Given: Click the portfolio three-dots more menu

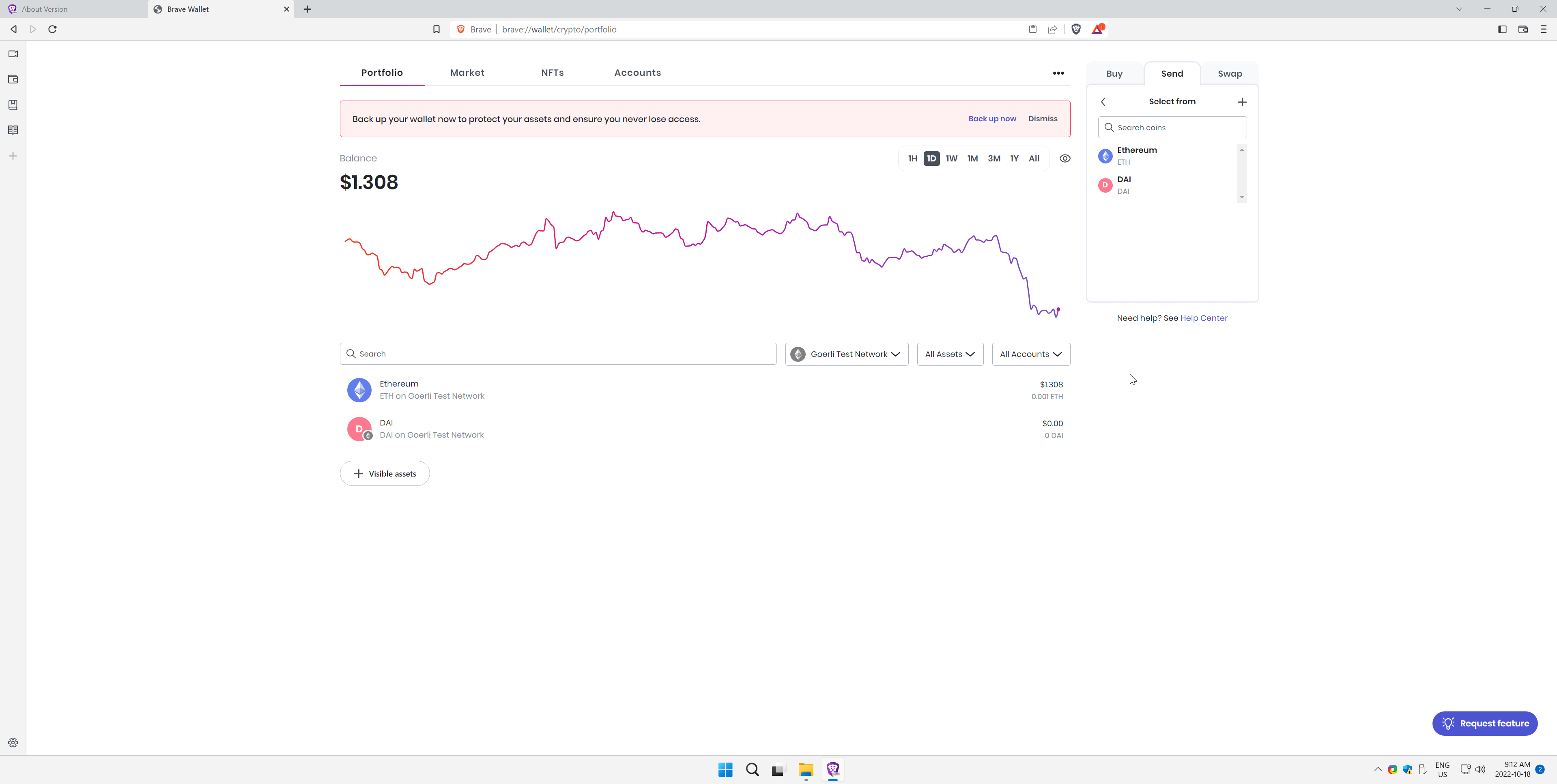Looking at the screenshot, I should 1058,73.
